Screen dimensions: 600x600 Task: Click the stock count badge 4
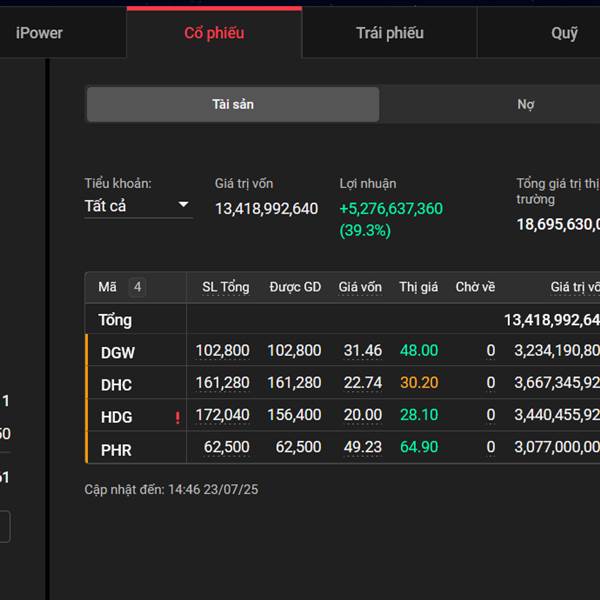pos(138,287)
